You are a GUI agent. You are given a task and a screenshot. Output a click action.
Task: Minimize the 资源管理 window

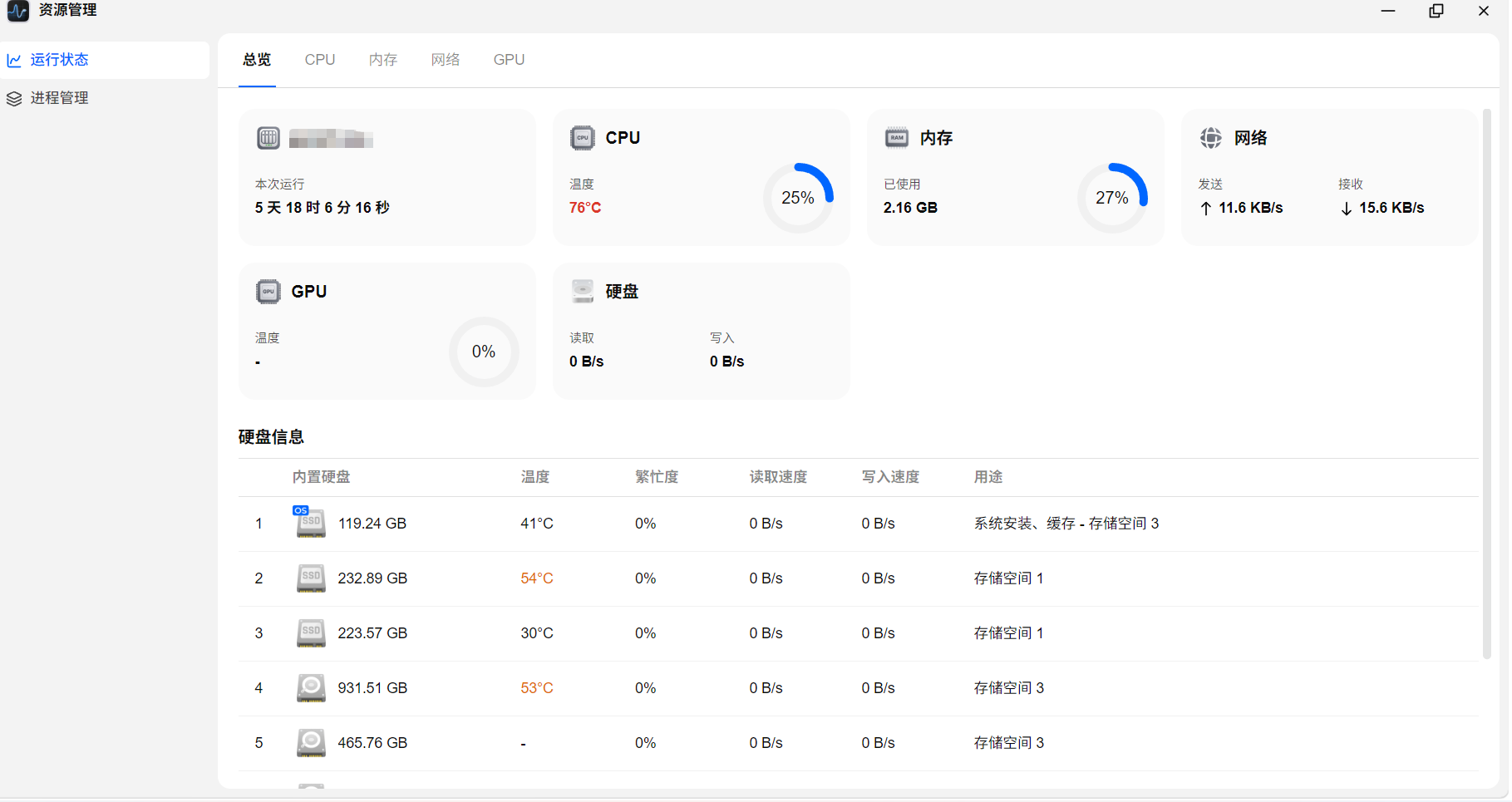pyautogui.click(x=1388, y=11)
